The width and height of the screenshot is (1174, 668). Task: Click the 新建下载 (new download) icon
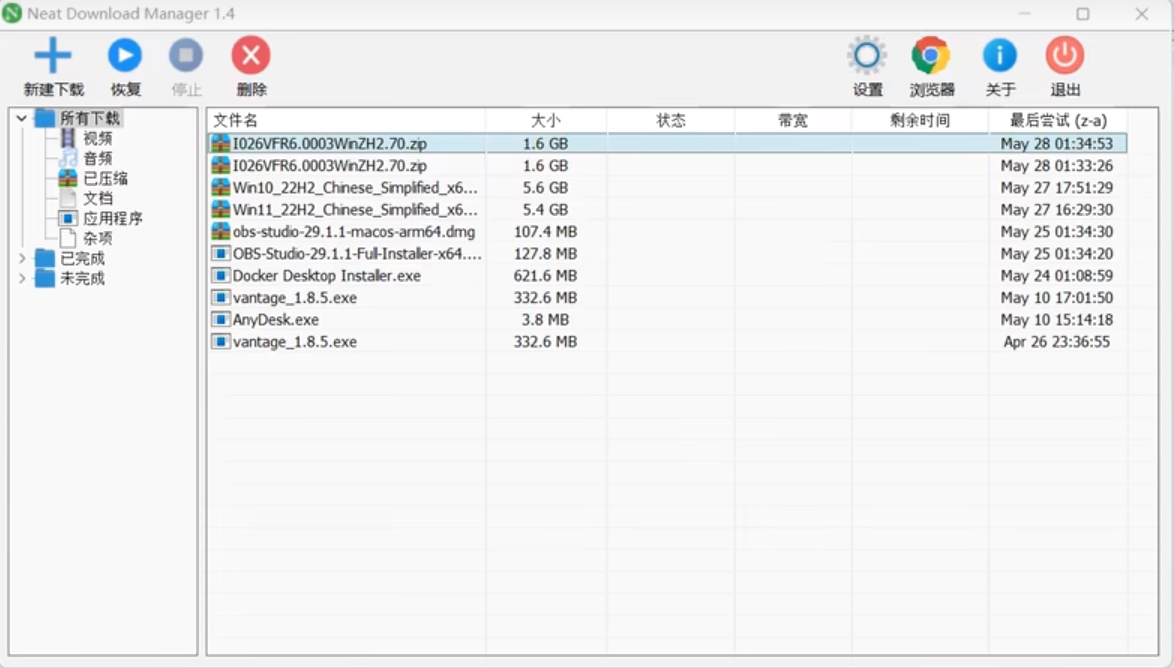(54, 55)
